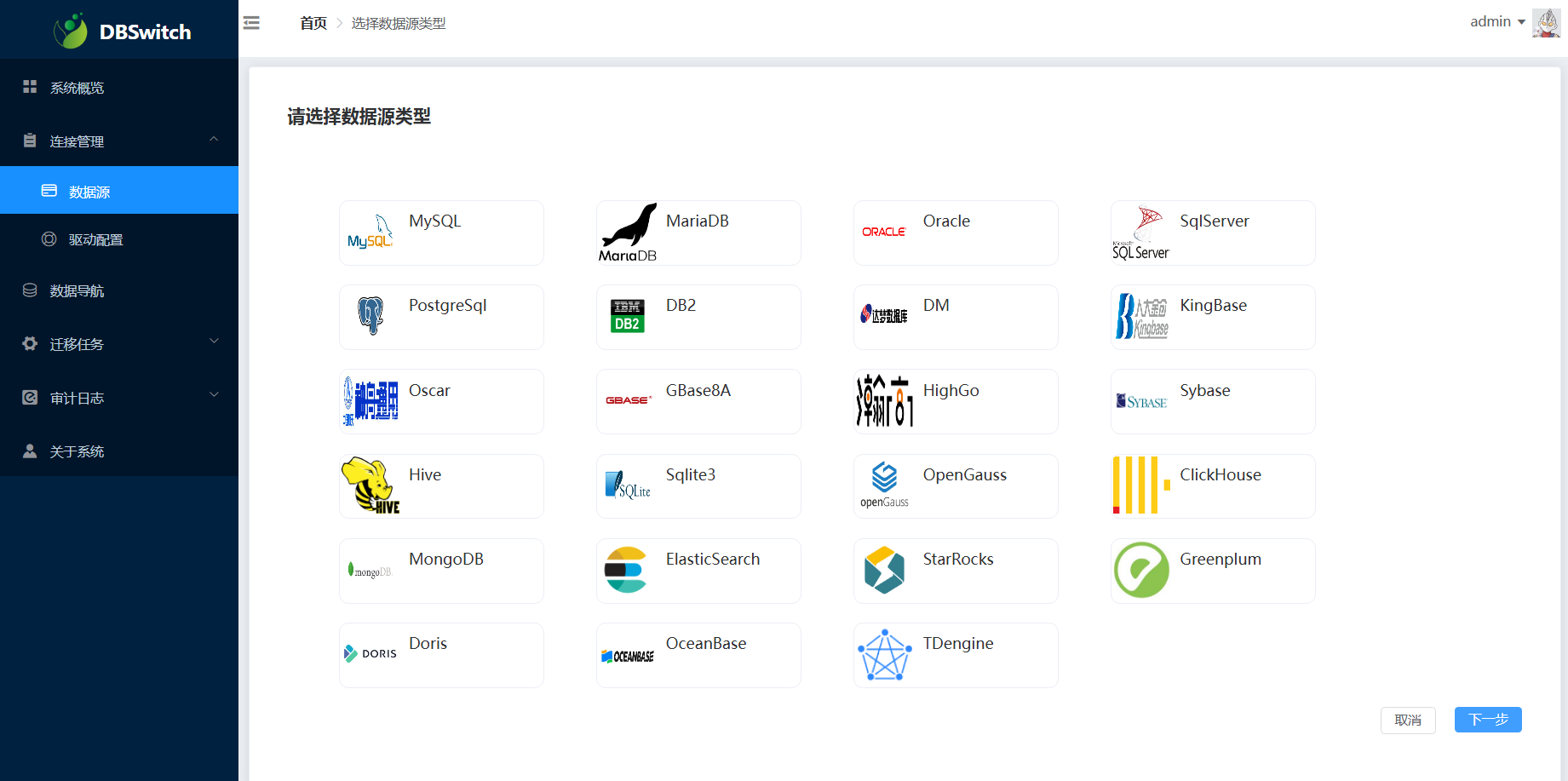The width and height of the screenshot is (1568, 781).
Task: Open the admin user dropdown
Action: (x=1497, y=22)
